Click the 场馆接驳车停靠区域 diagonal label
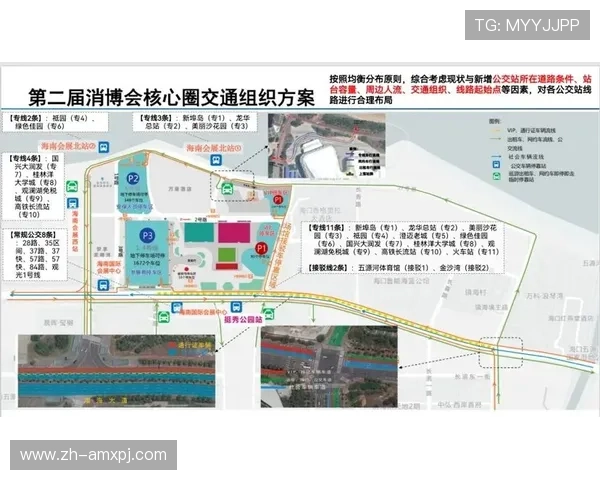Viewport: 600px width, 480px height. click(x=280, y=255)
